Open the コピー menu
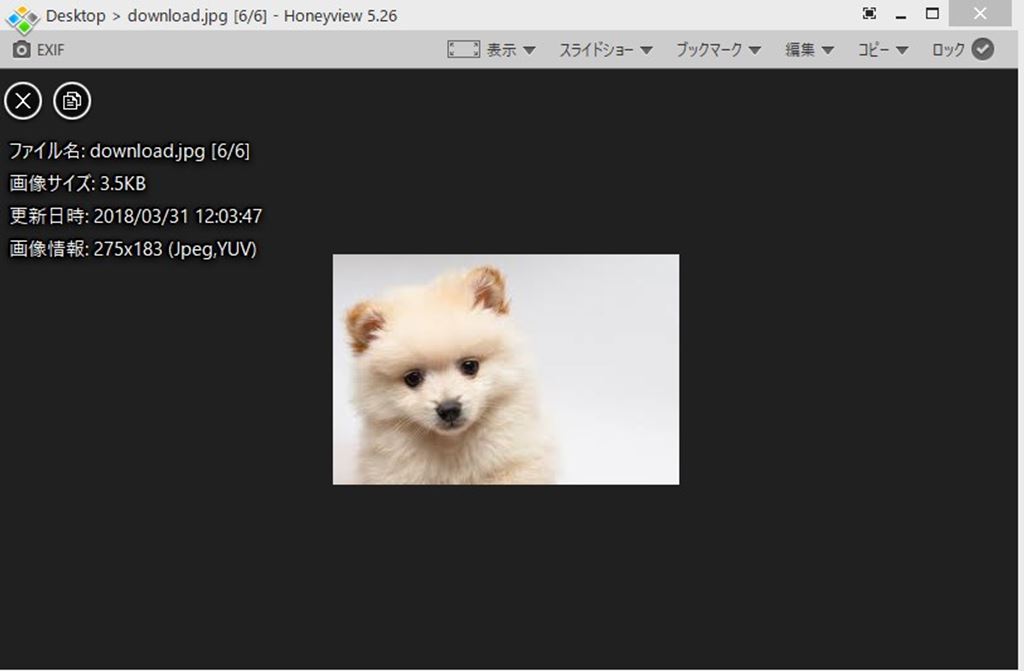This screenshot has width=1024, height=671. tap(882, 50)
